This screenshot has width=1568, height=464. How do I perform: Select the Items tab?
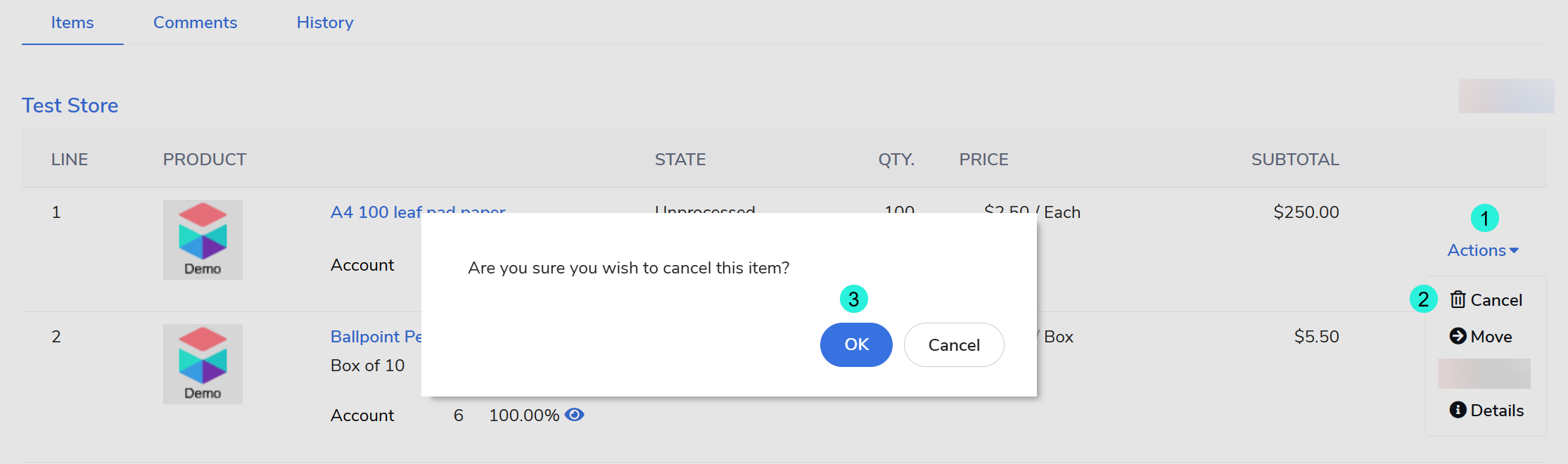click(72, 22)
